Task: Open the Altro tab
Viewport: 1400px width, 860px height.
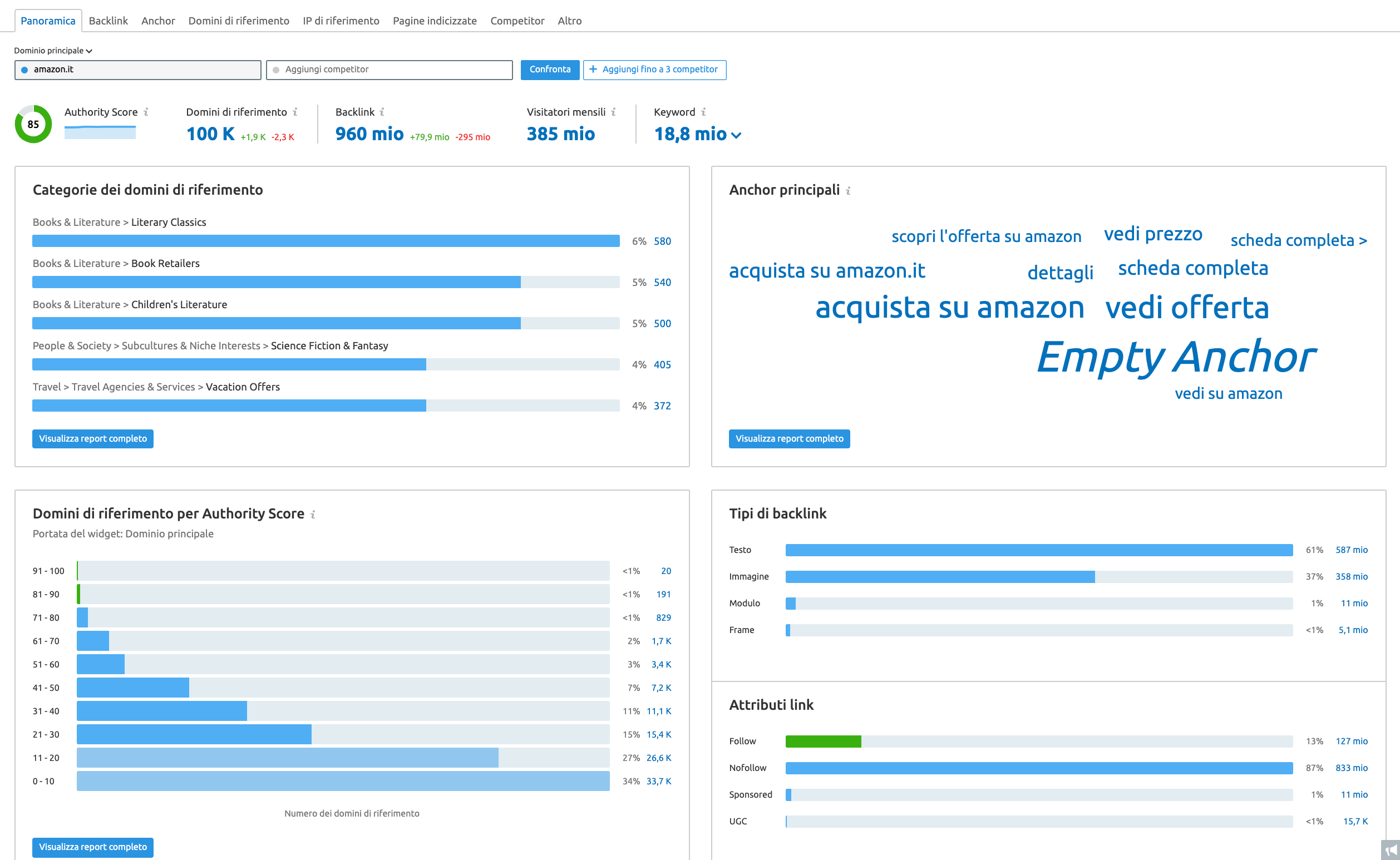Action: click(569, 21)
